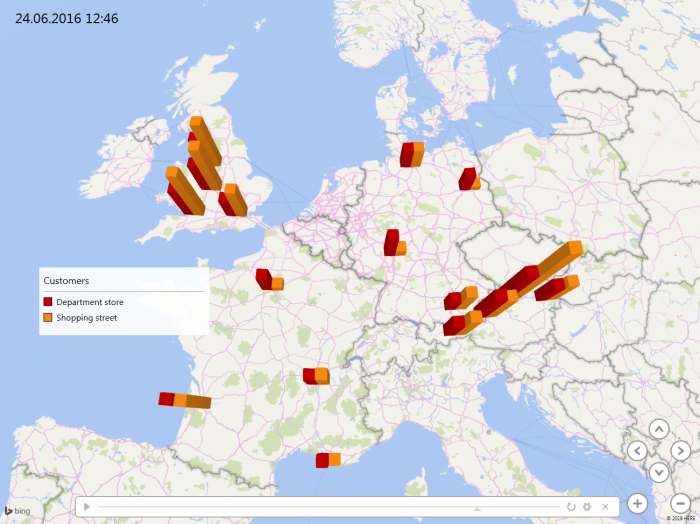Tilt map up with up arrow

(x=658, y=428)
